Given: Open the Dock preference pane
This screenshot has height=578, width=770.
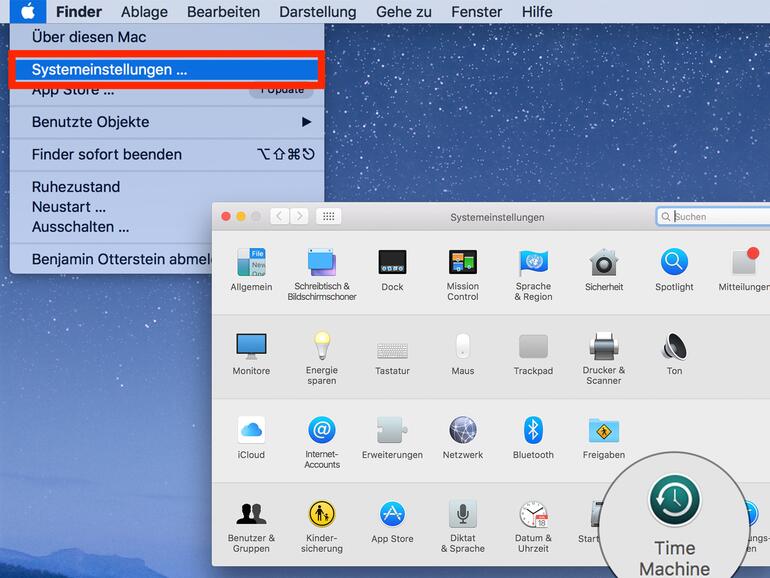Looking at the screenshot, I should pos(392,270).
